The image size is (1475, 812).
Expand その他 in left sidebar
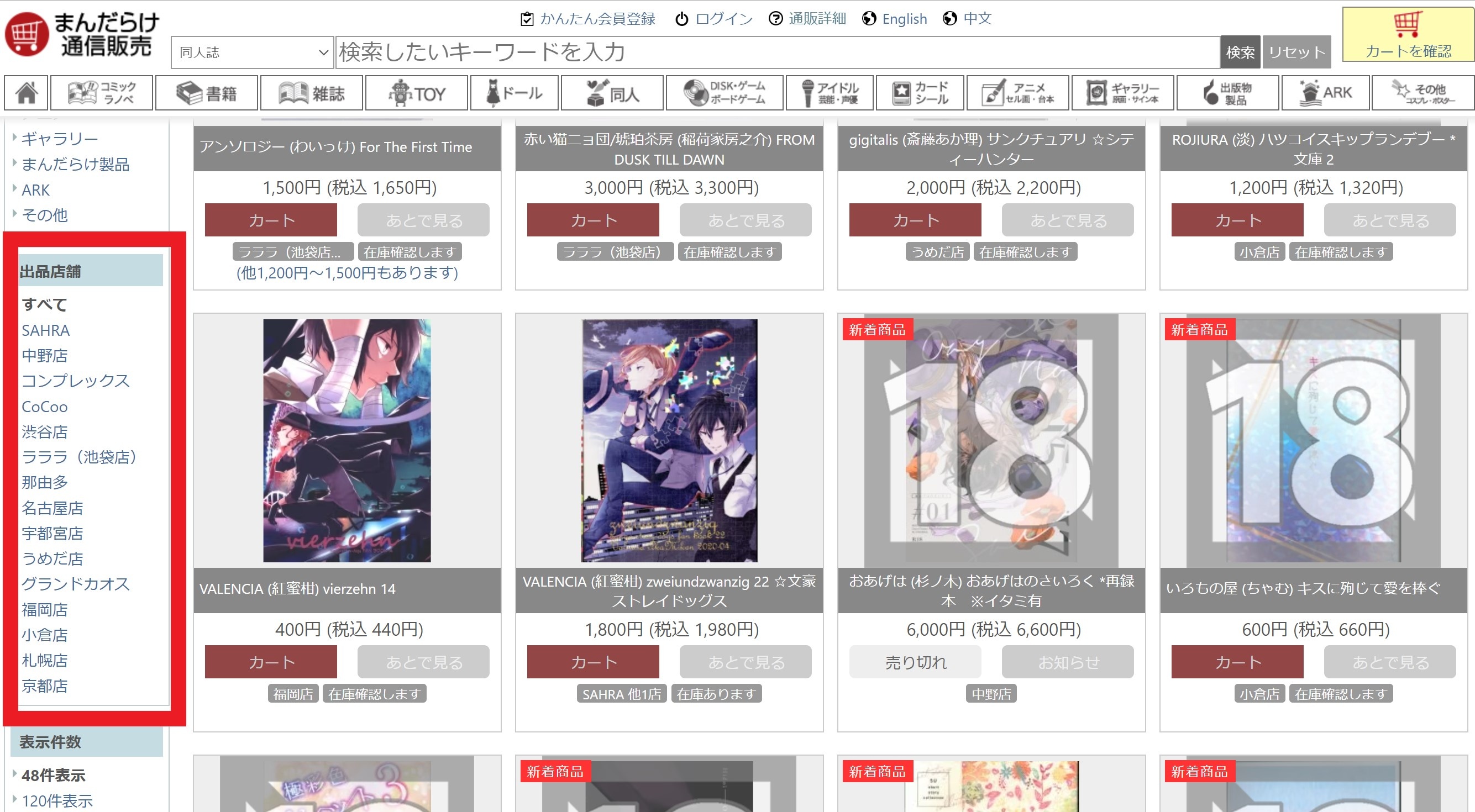[45, 215]
